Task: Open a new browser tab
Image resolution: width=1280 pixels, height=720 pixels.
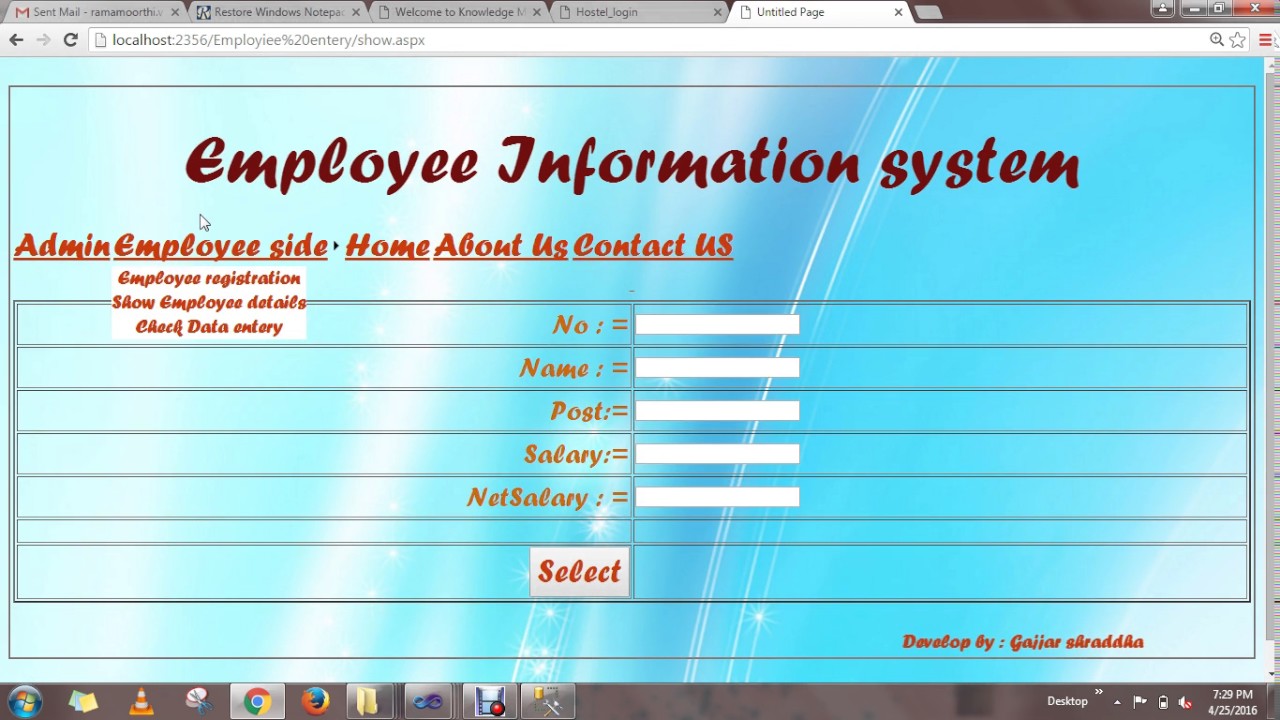Action: [928, 12]
